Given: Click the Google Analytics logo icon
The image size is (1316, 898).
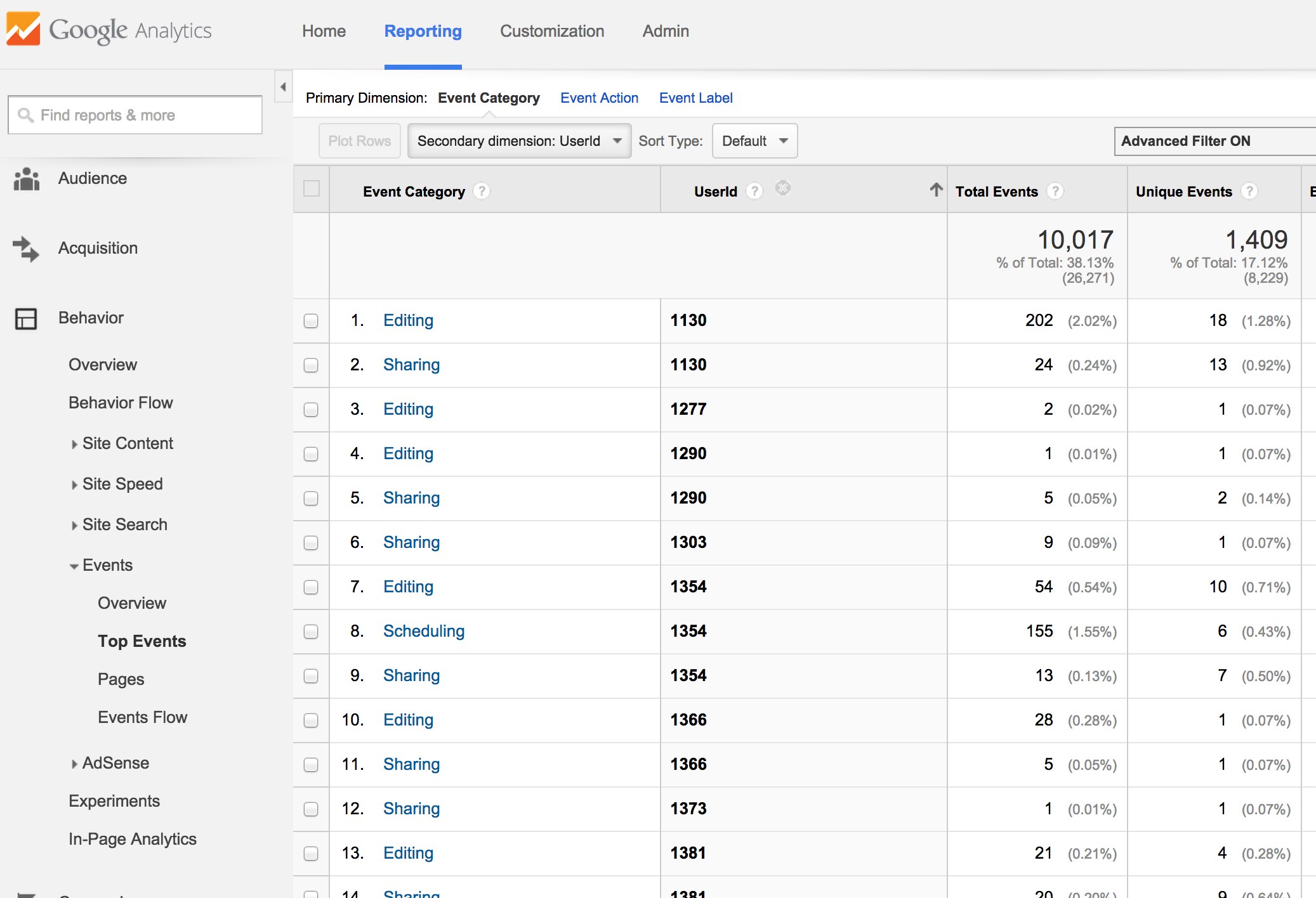Looking at the screenshot, I should click(23, 29).
